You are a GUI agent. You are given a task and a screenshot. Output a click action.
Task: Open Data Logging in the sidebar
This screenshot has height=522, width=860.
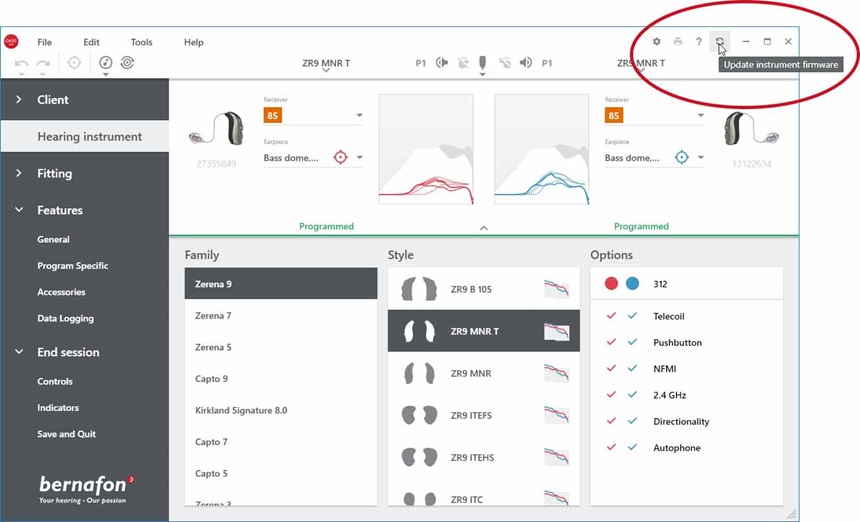pyautogui.click(x=65, y=318)
